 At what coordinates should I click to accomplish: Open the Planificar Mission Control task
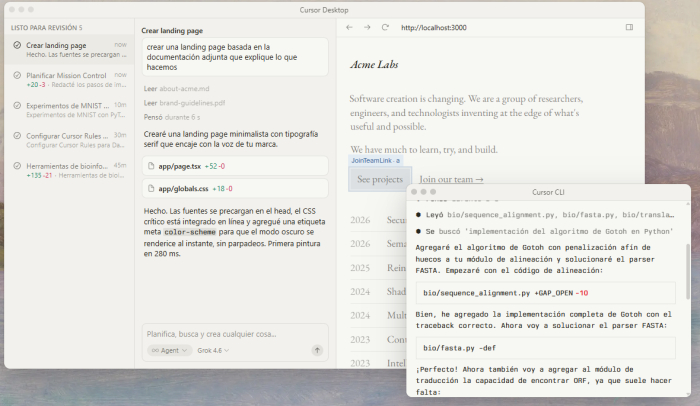point(69,80)
